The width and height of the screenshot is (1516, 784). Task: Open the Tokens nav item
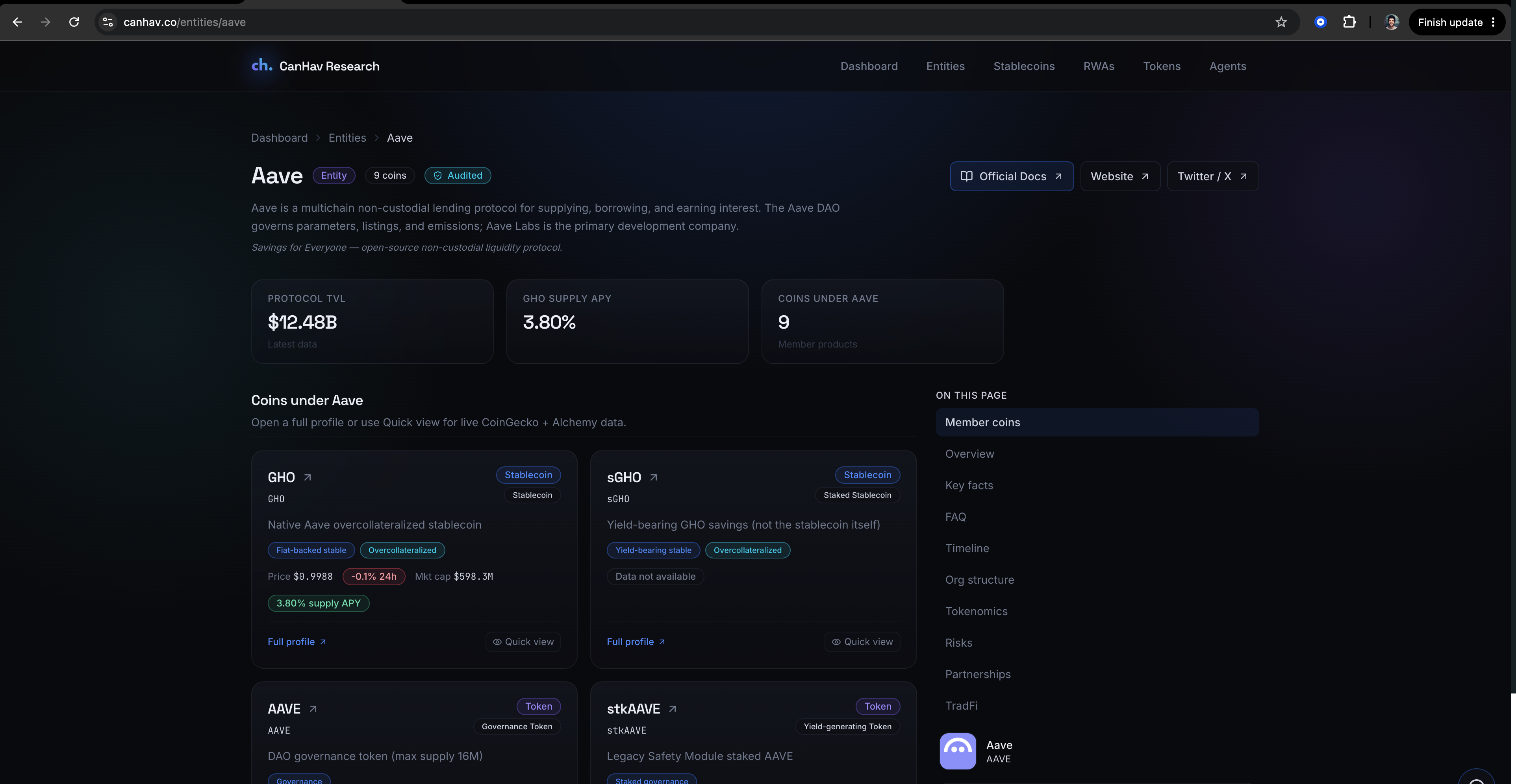coord(1162,67)
